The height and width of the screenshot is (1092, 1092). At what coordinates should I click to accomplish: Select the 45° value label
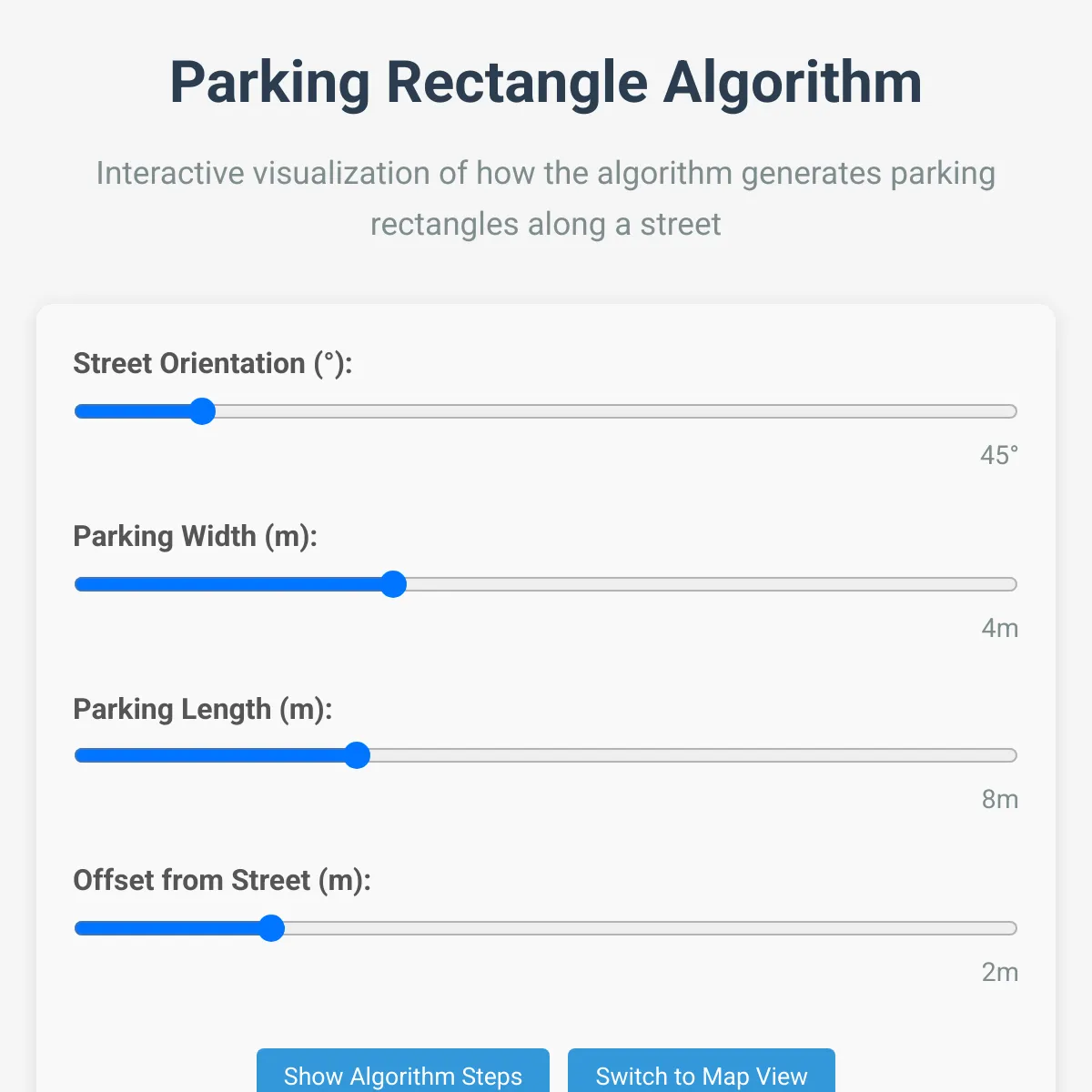point(1001,455)
